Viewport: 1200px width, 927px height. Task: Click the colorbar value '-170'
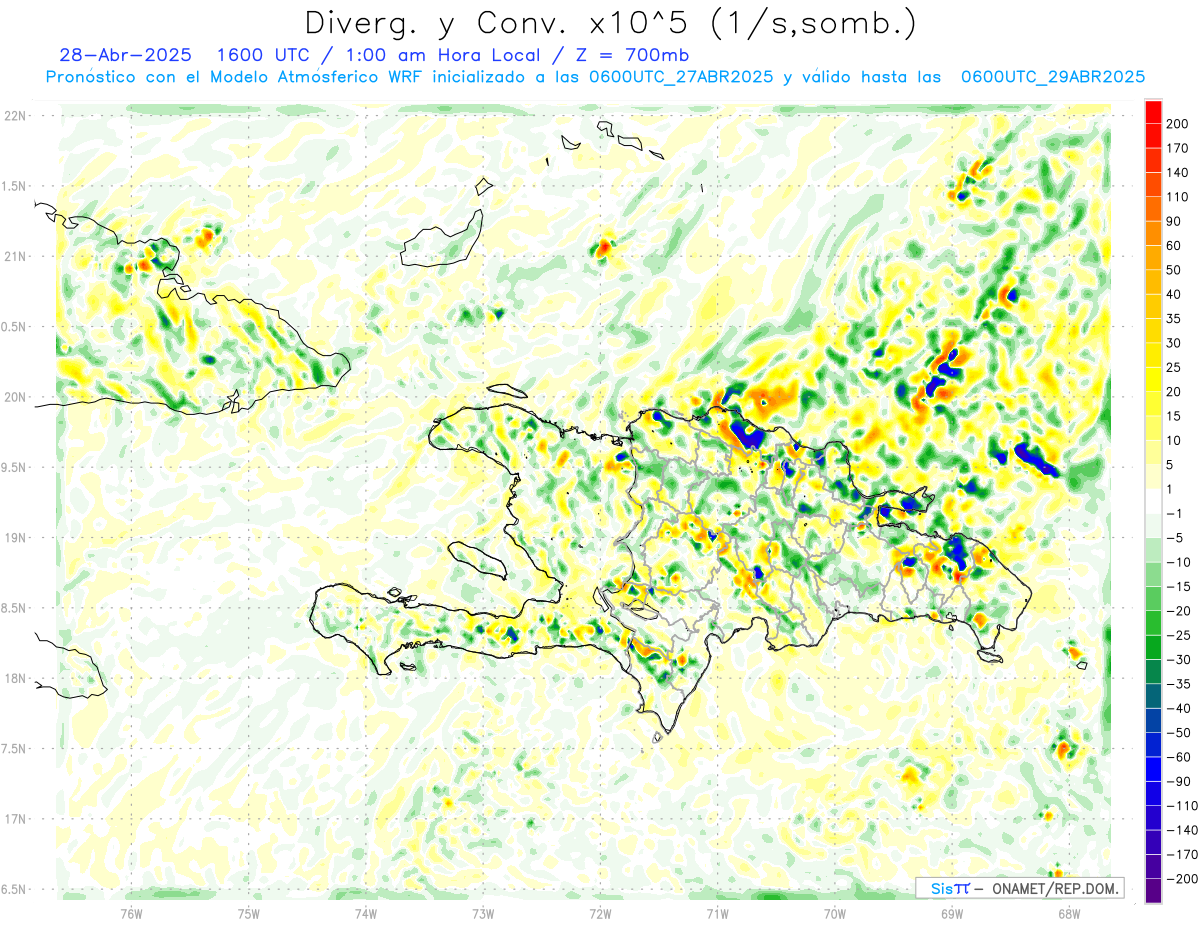(1180, 854)
